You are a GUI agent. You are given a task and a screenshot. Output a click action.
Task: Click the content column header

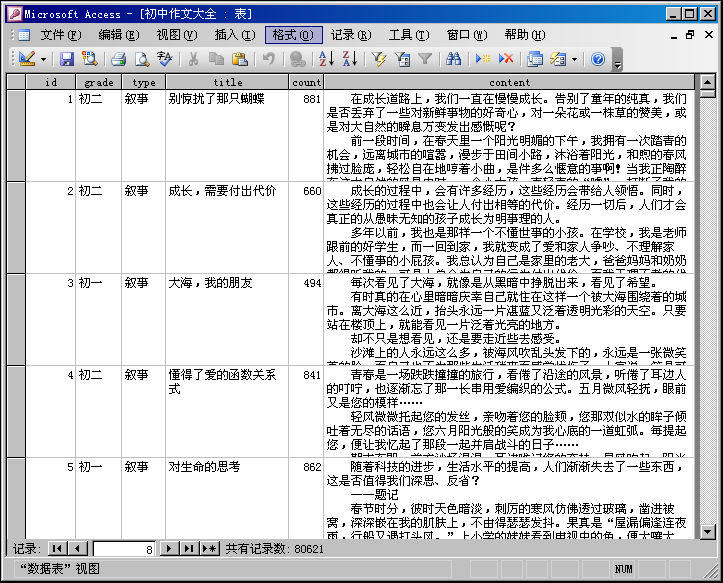509,82
